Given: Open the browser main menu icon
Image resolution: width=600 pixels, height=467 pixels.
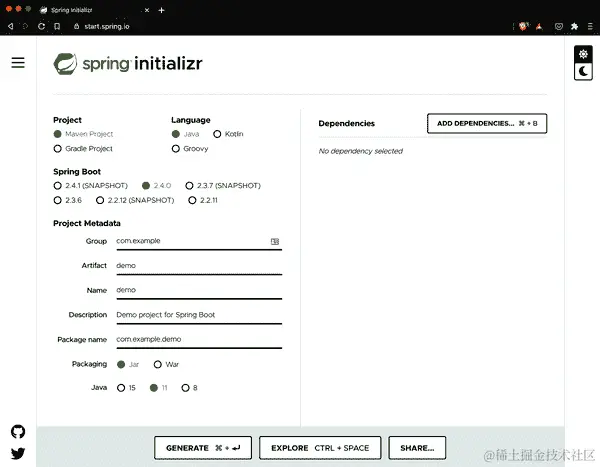Looking at the screenshot, I should (590, 26).
